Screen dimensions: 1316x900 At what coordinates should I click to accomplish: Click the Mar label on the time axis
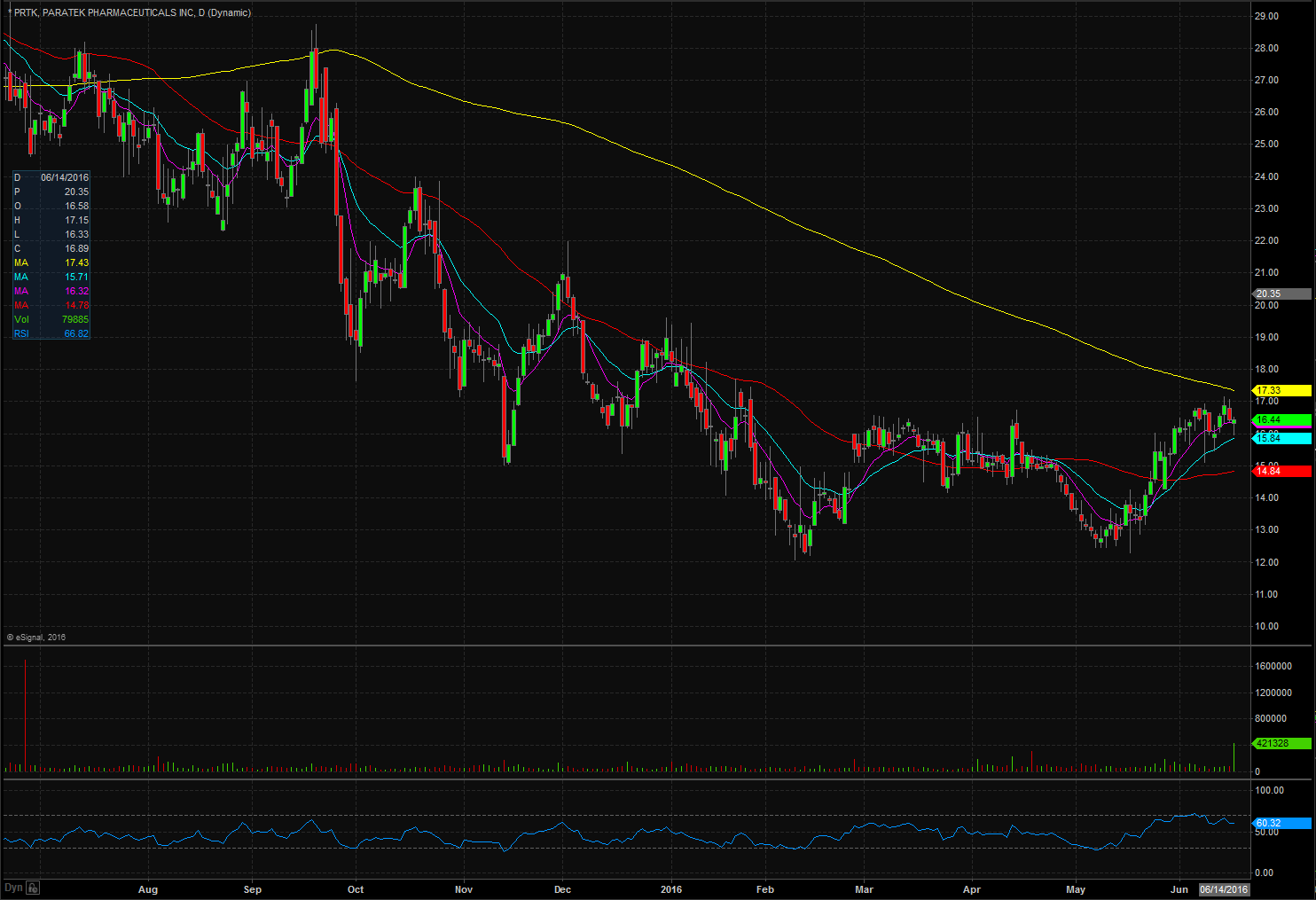(864, 889)
